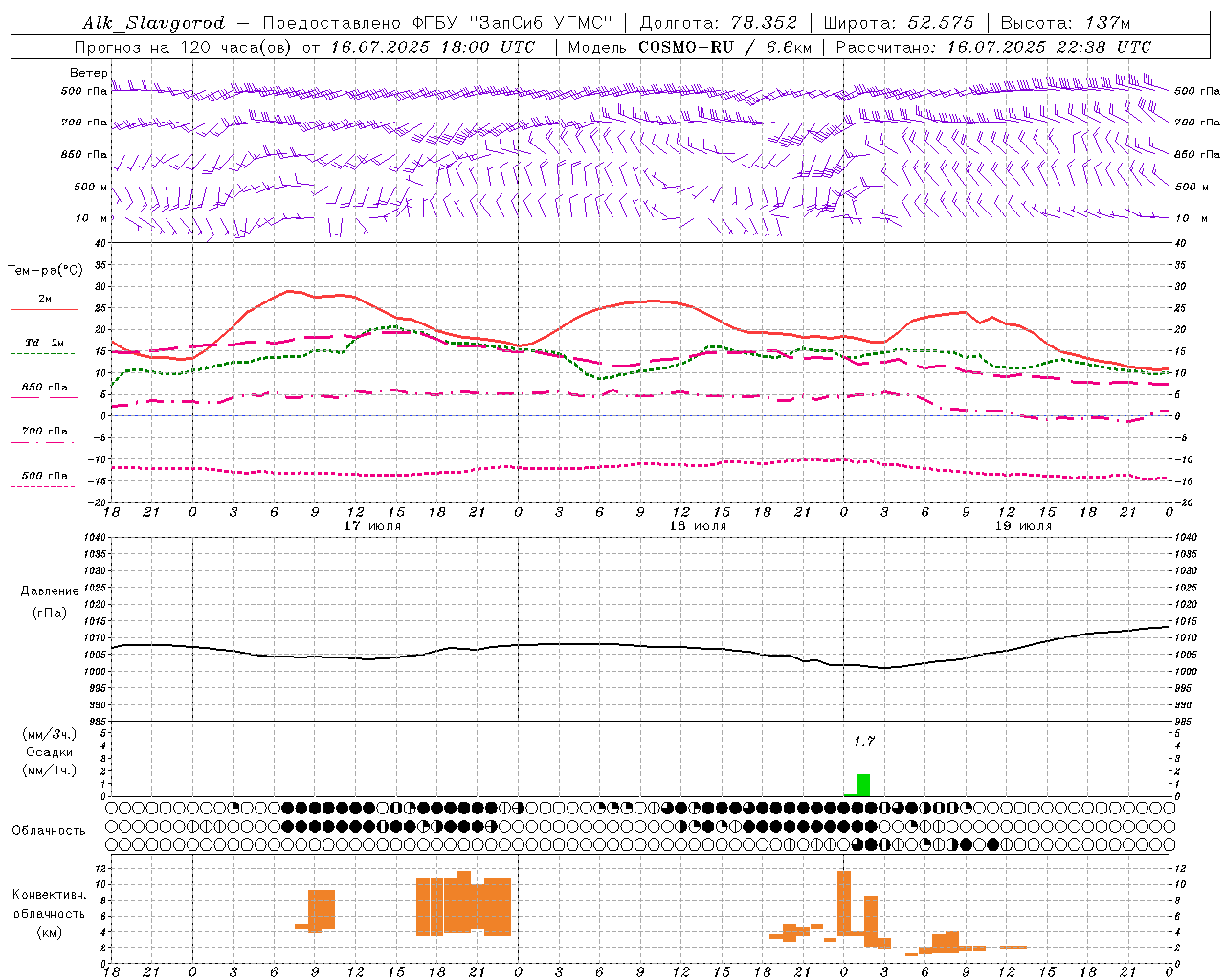Click the 1.7 precipitation value label

[x=864, y=741]
